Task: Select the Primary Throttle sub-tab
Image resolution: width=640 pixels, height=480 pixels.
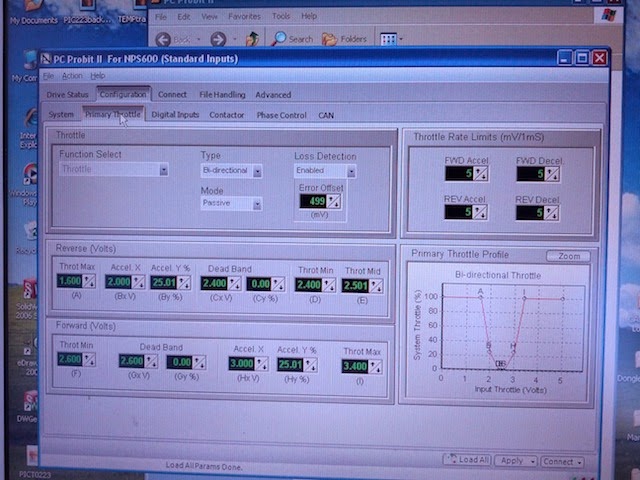Action: (x=113, y=114)
